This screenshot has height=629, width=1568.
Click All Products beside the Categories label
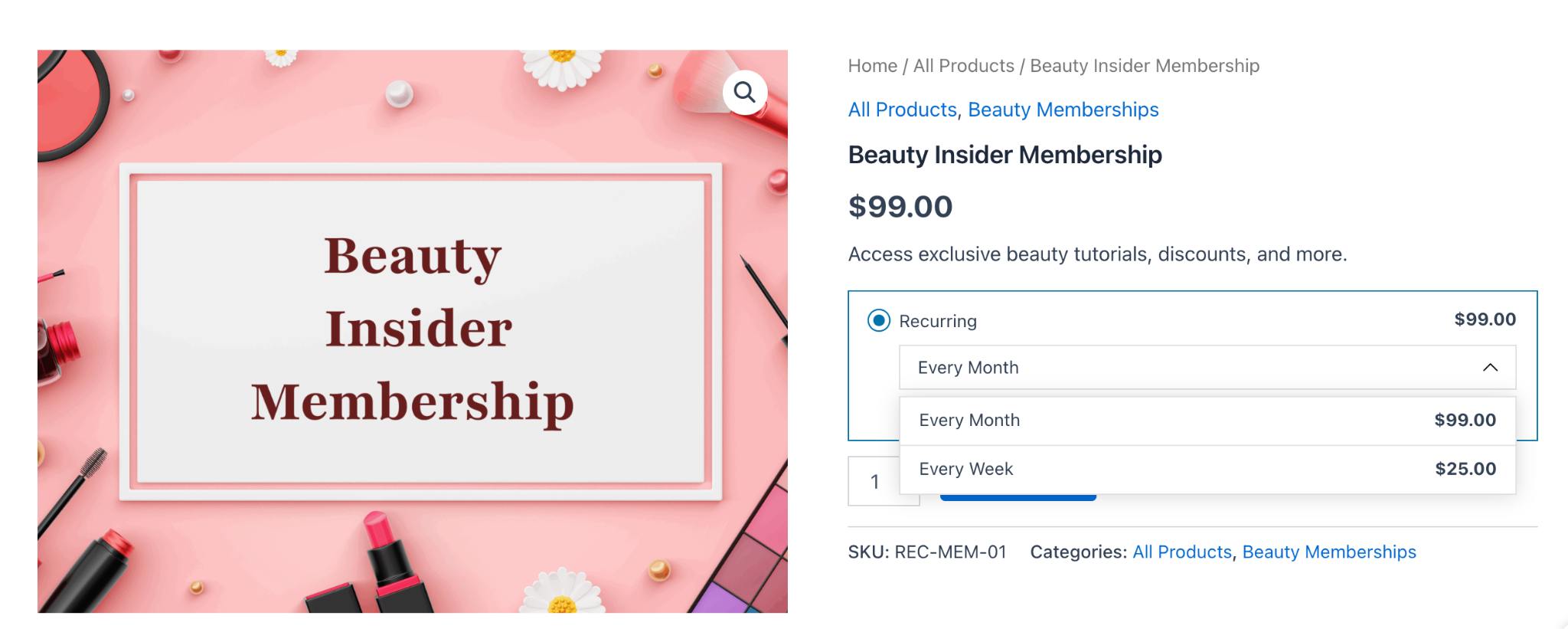click(x=1181, y=552)
